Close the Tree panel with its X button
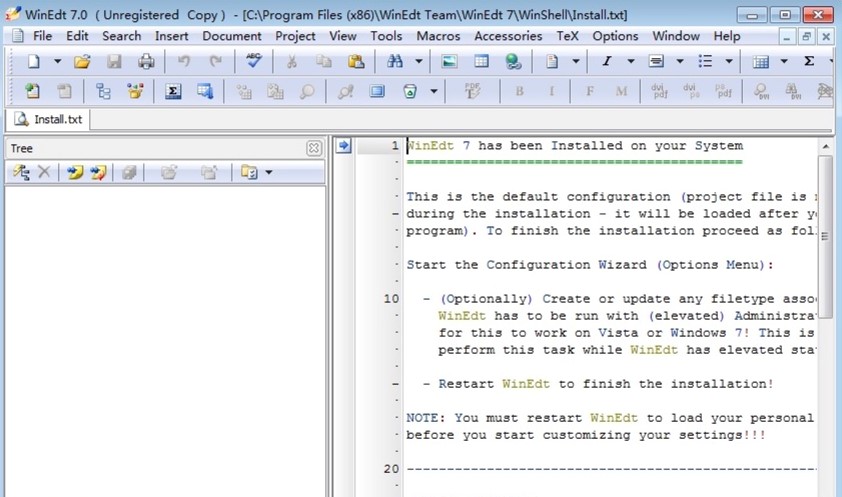 click(314, 148)
